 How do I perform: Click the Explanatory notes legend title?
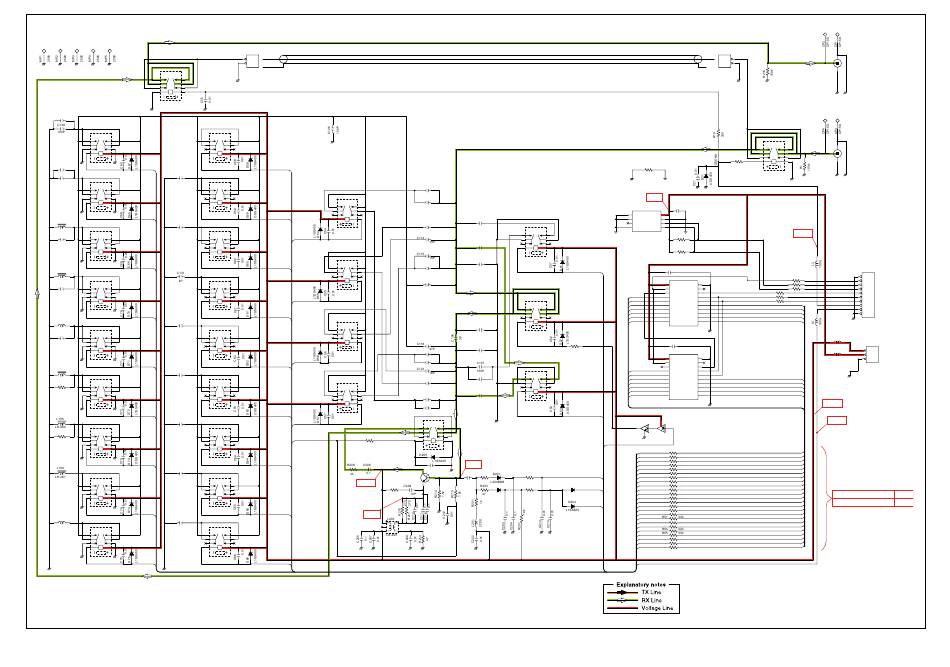(641, 584)
